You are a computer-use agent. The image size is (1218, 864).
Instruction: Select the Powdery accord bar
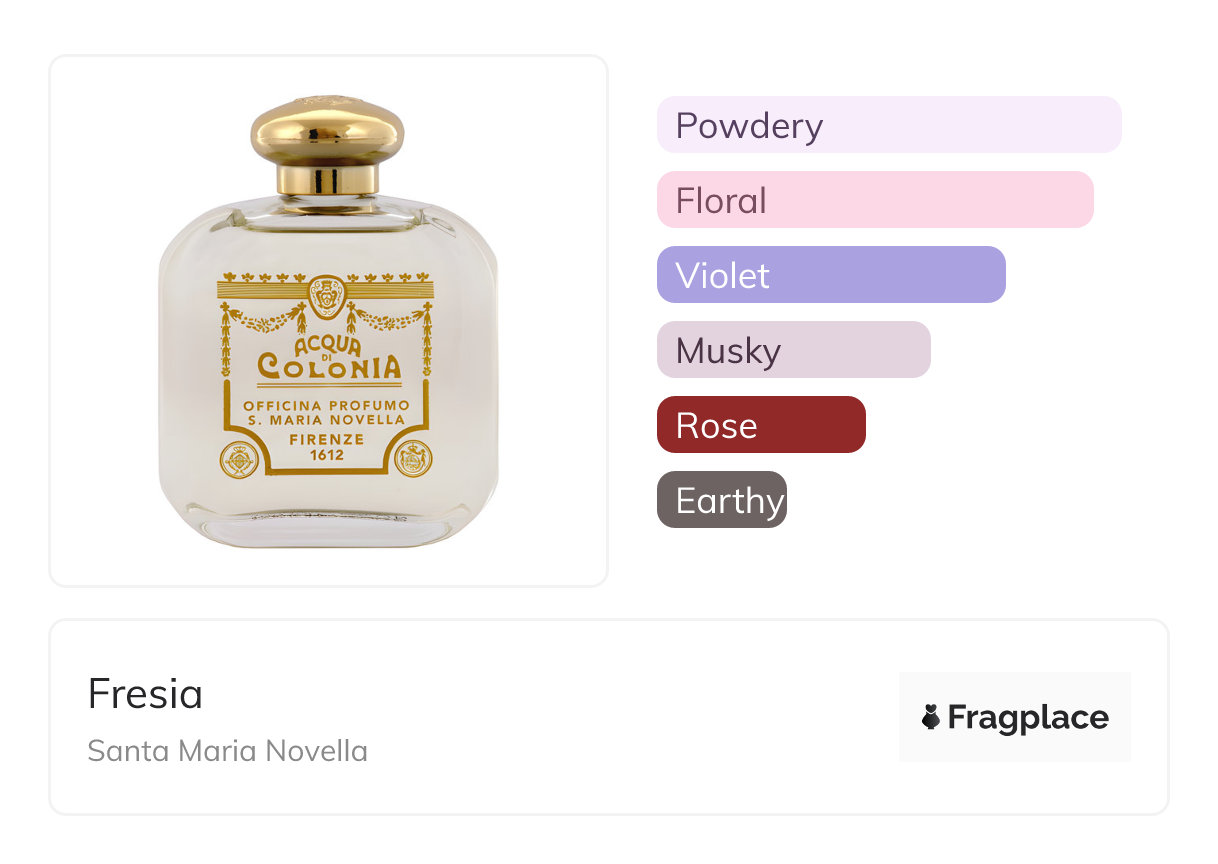click(888, 125)
